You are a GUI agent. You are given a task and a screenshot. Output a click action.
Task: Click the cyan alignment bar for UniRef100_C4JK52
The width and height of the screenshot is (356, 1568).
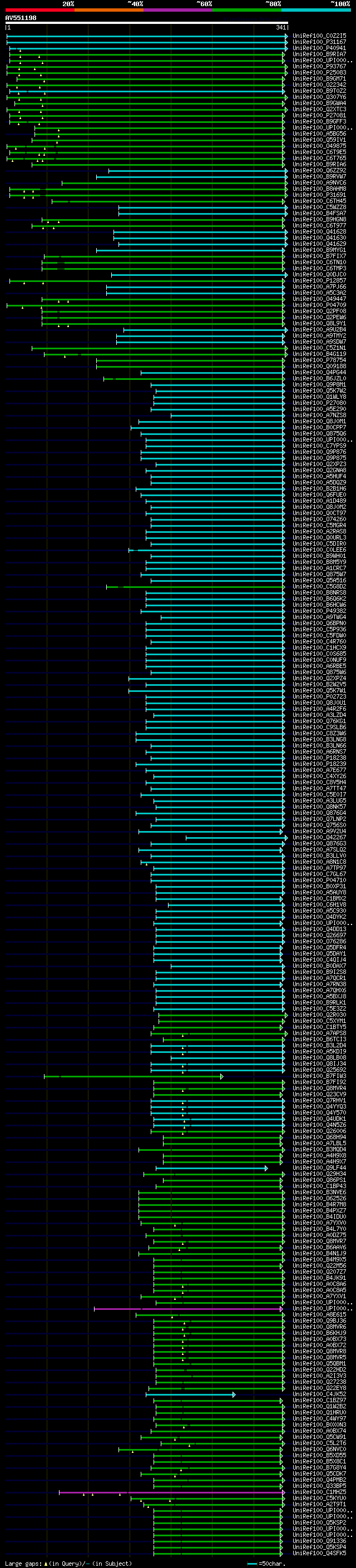(190, 1394)
